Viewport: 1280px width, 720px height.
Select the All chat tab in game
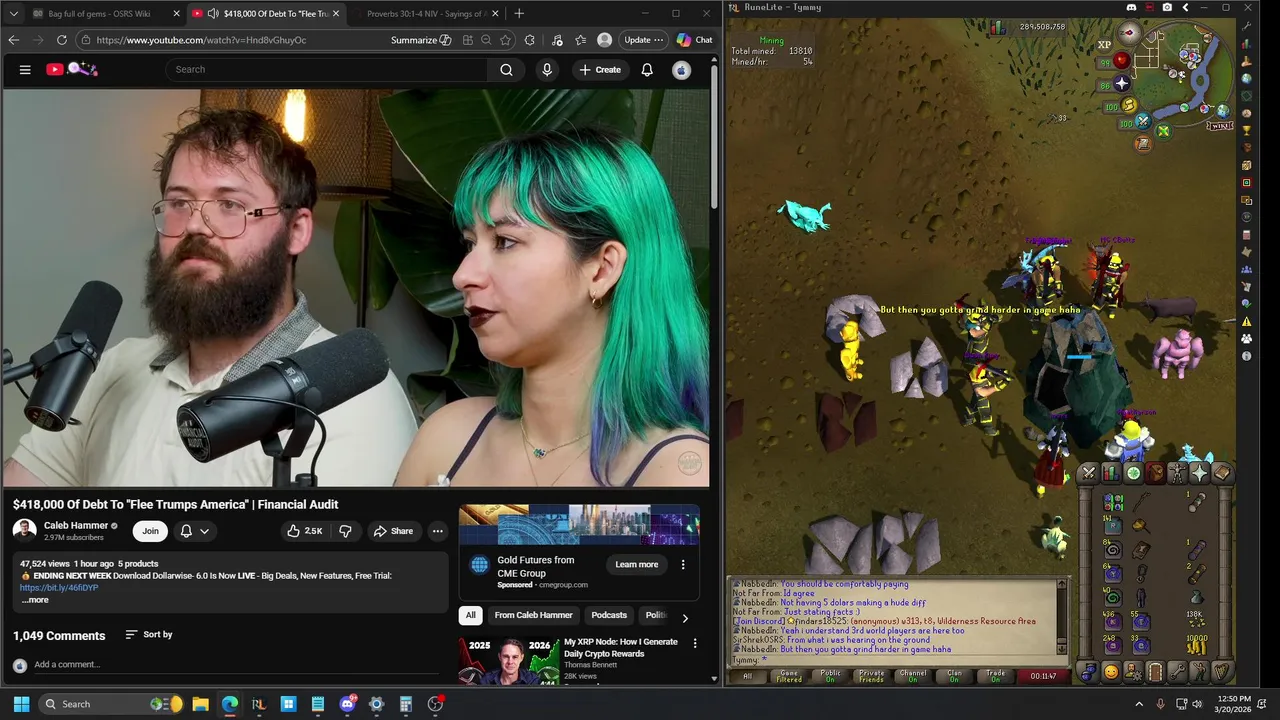point(747,676)
